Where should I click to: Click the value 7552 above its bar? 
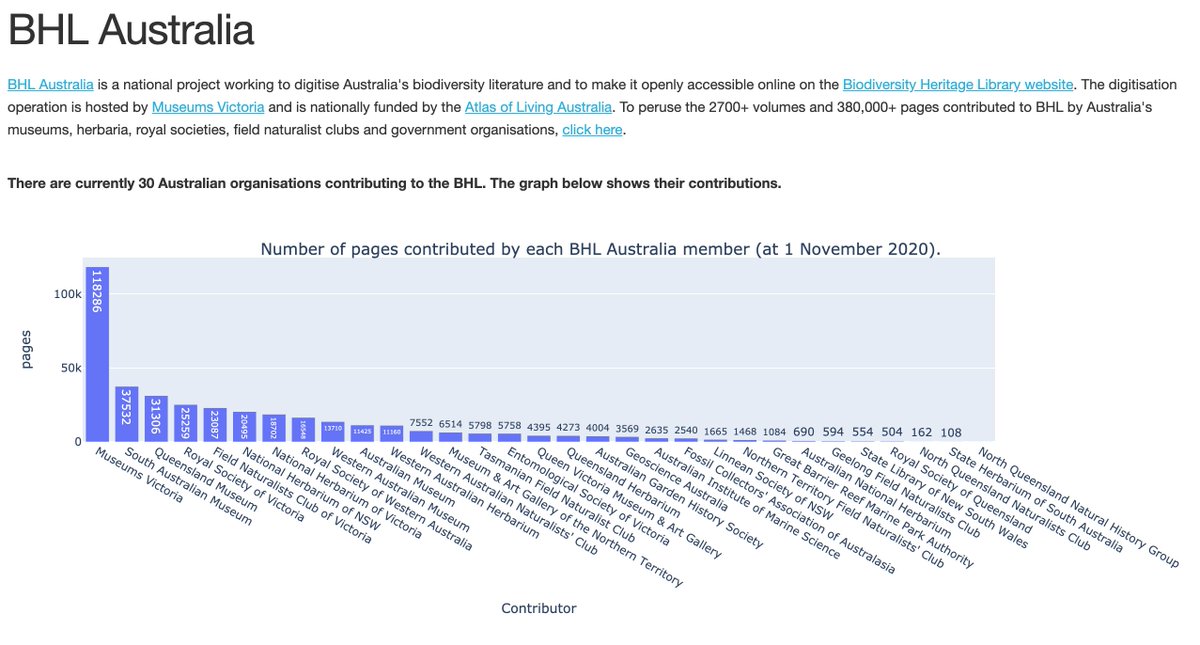coord(421,423)
